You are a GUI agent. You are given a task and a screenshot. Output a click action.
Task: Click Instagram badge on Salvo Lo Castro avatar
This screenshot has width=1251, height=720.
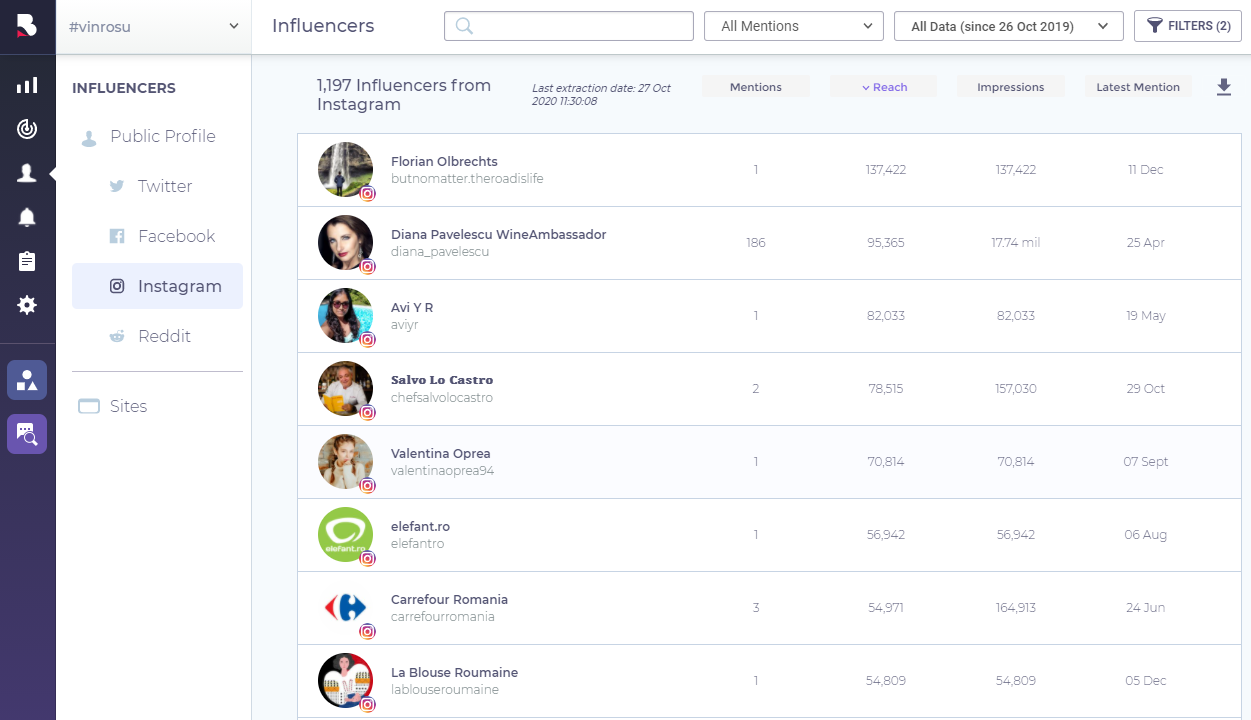click(368, 413)
